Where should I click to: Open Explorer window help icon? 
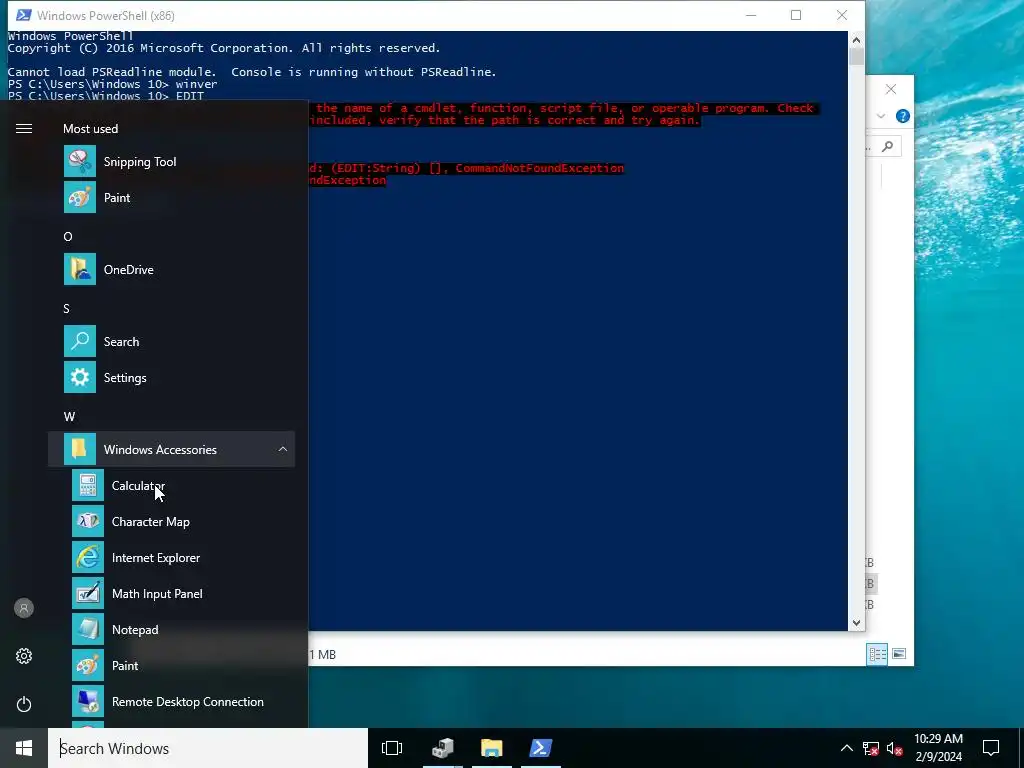(903, 116)
